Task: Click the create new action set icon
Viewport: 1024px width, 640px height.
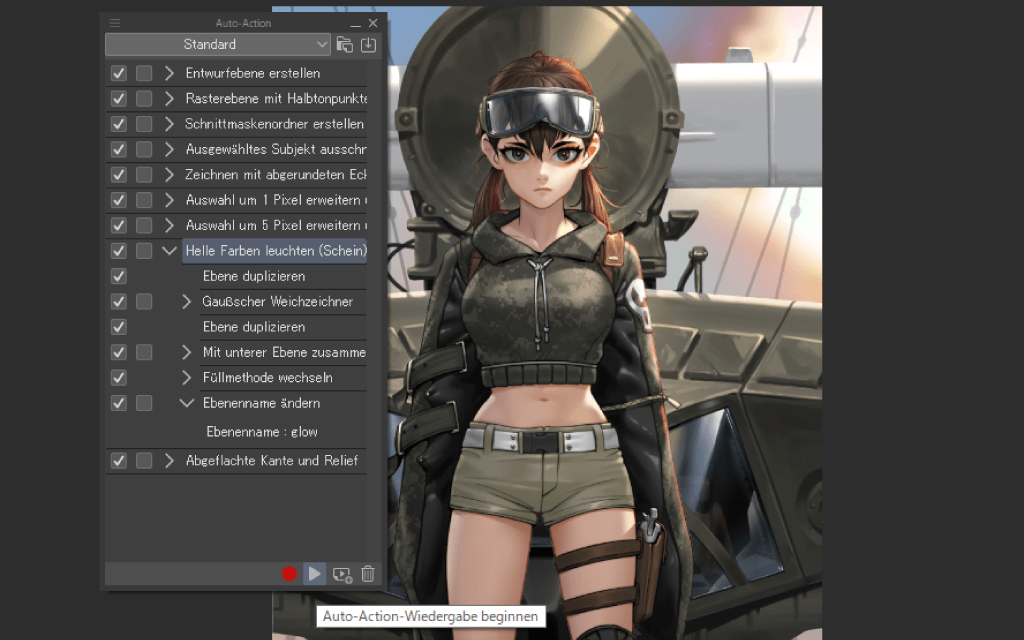Action: pyautogui.click(x=345, y=44)
